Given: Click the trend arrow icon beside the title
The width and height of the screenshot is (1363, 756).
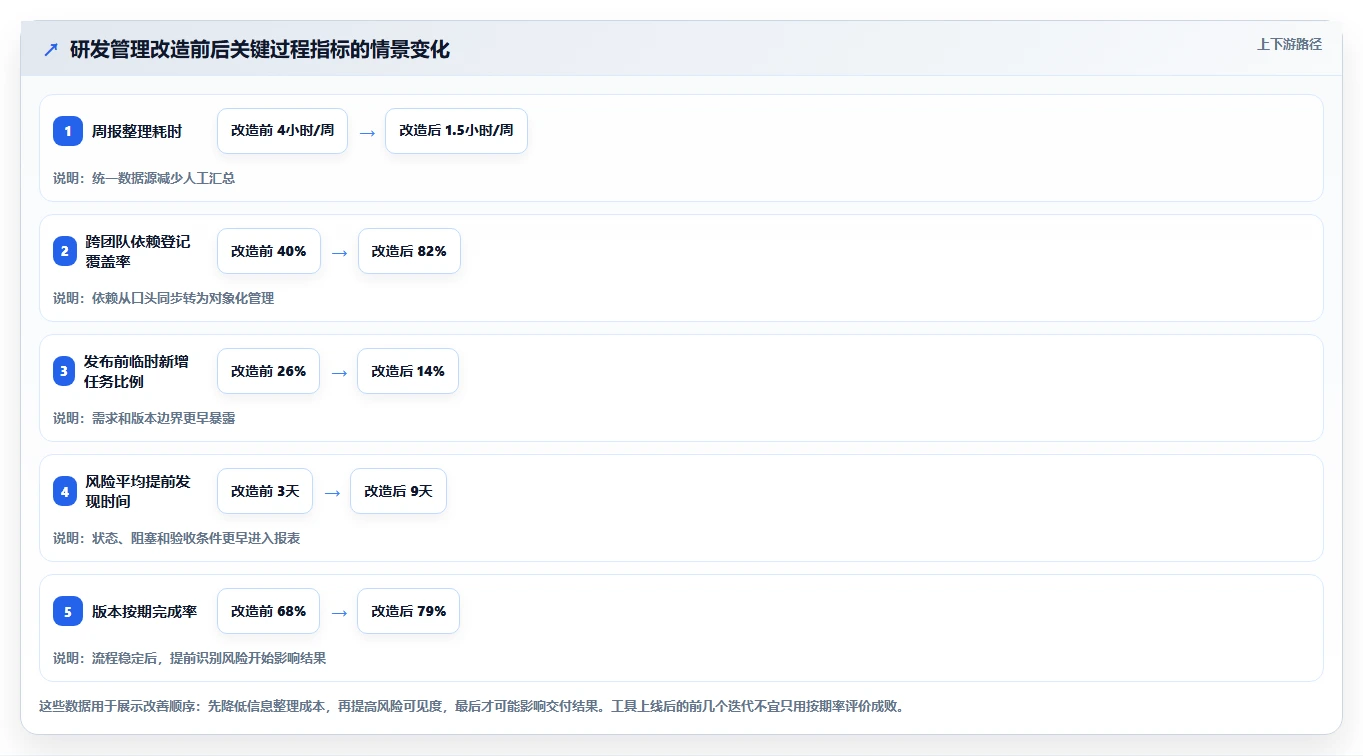Looking at the screenshot, I should point(50,49).
